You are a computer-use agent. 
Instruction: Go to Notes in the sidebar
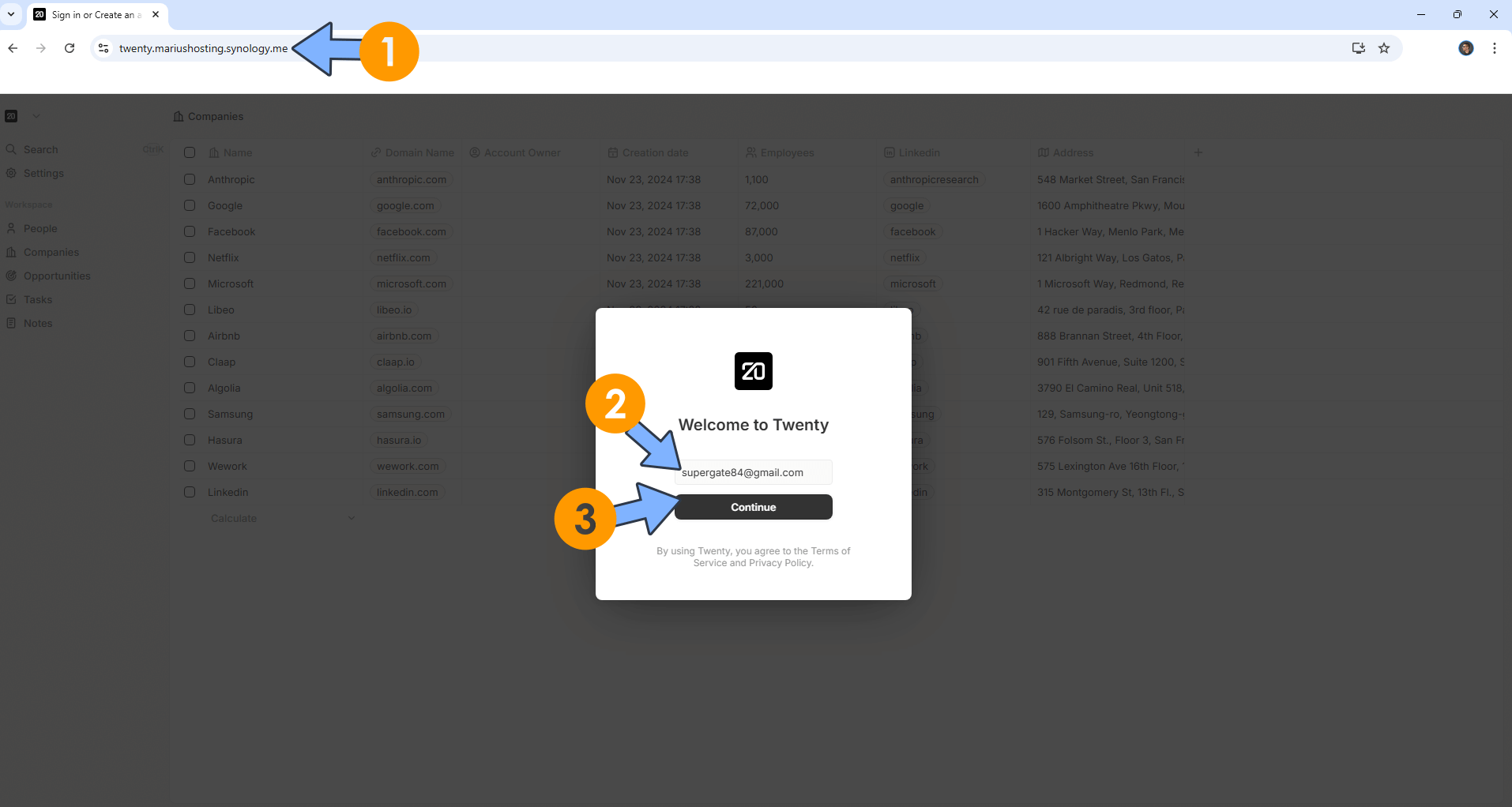click(38, 323)
